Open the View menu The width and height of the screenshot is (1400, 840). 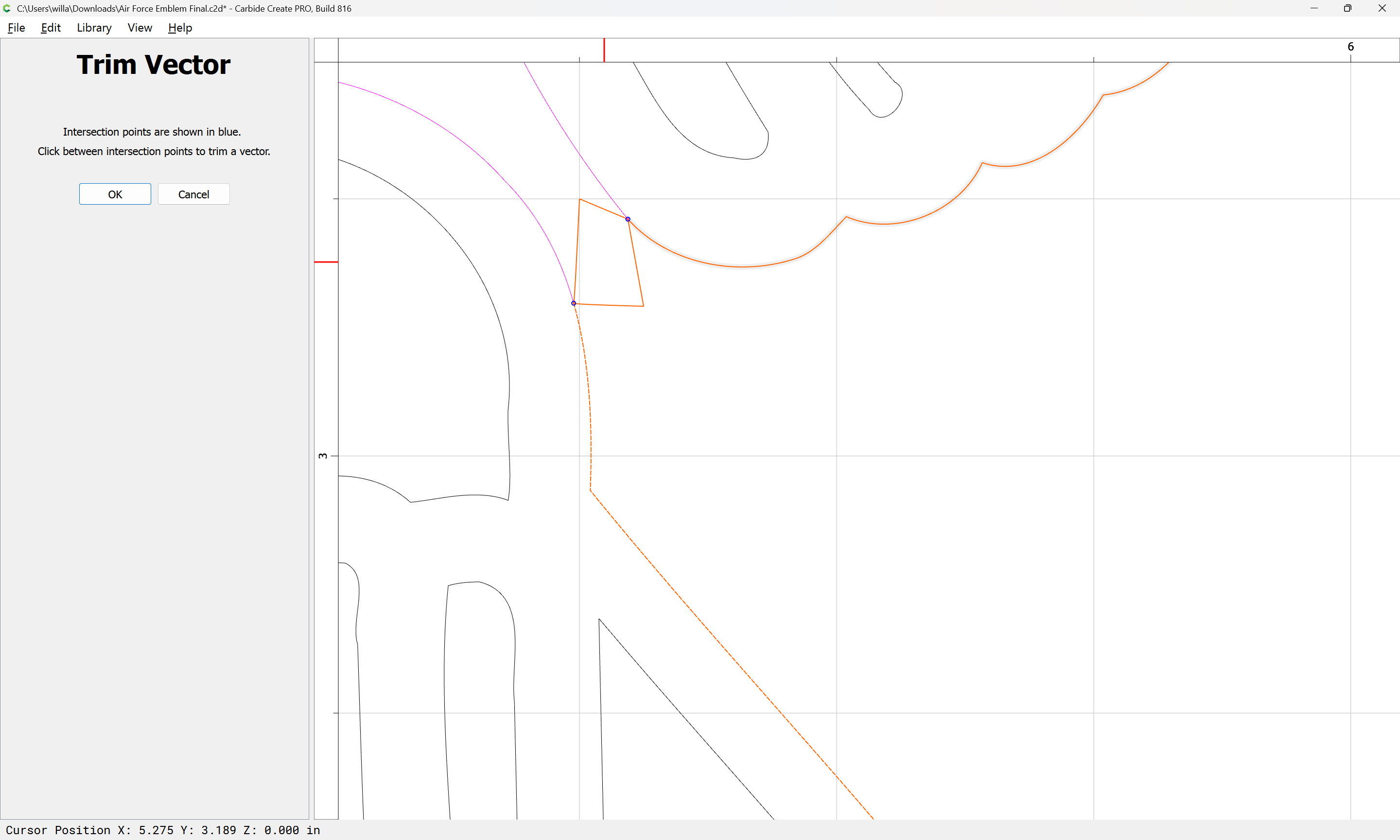point(140,28)
